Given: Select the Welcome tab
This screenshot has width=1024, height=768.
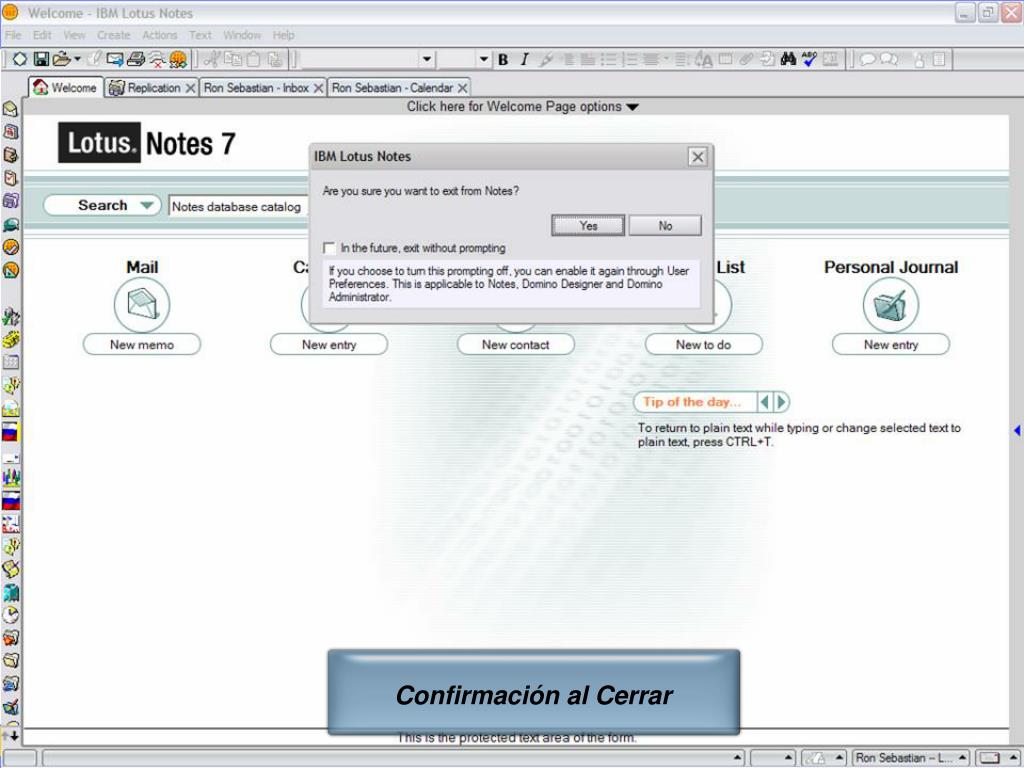Looking at the screenshot, I should point(65,88).
